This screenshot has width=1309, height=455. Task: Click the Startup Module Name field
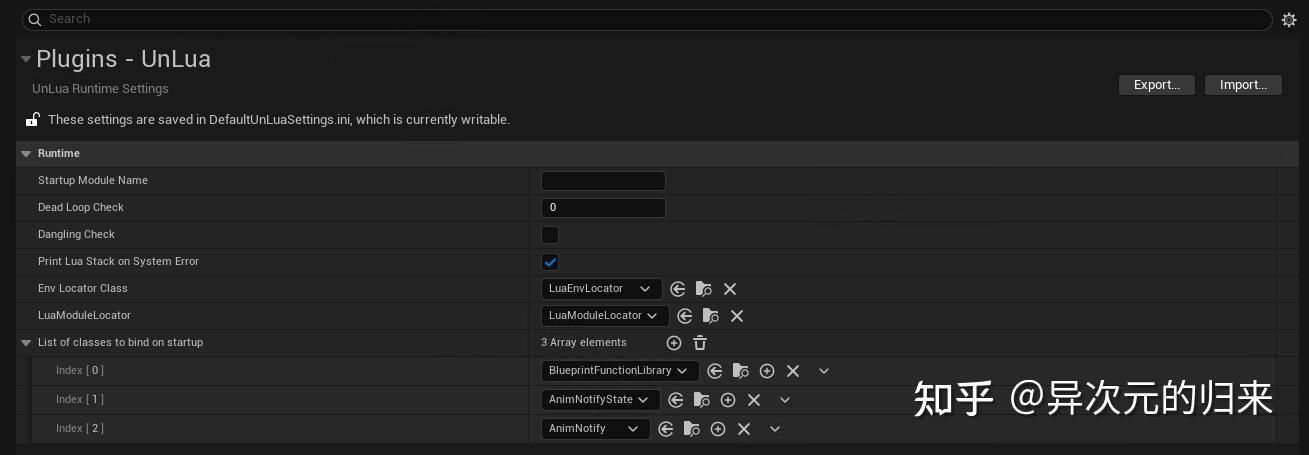[603, 181]
